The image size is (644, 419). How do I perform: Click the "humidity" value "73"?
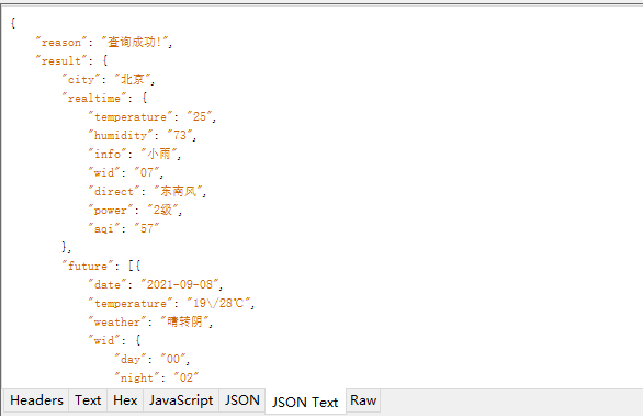[179, 136]
